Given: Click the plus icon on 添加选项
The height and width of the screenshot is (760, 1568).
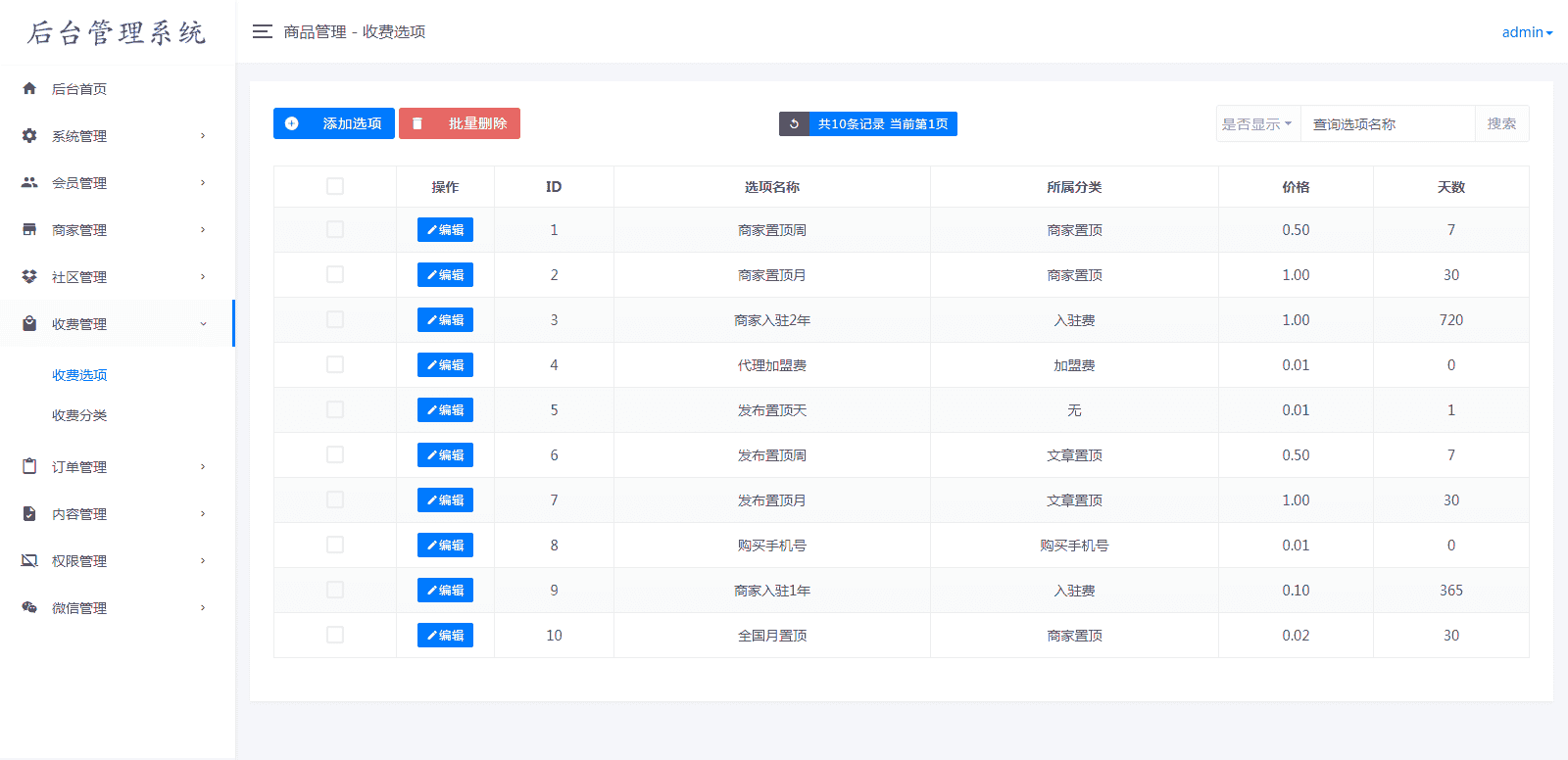Looking at the screenshot, I should point(291,123).
